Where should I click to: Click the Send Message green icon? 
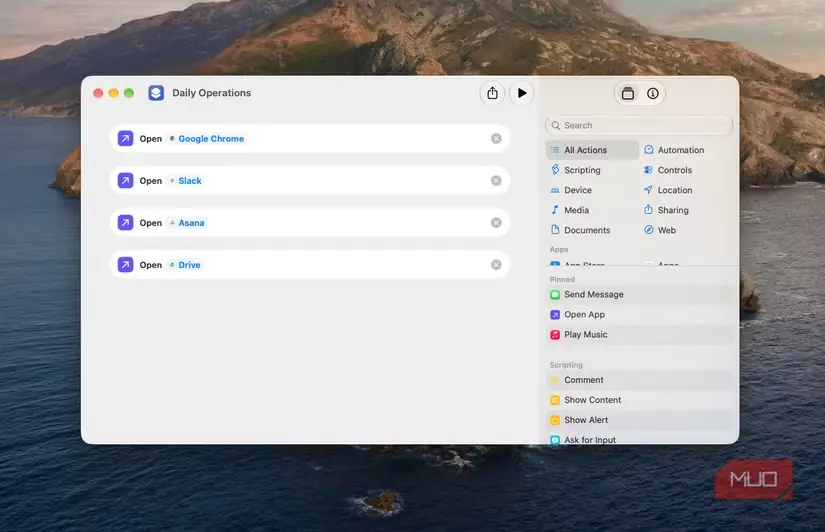555,295
